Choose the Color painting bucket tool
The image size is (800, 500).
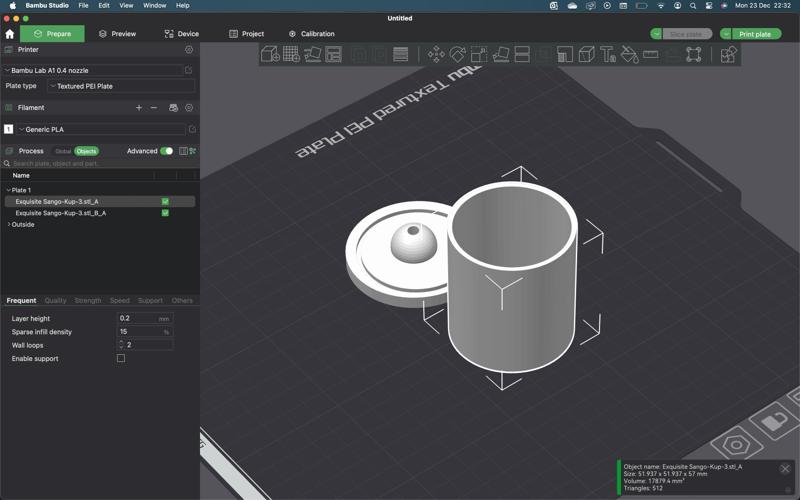629,54
